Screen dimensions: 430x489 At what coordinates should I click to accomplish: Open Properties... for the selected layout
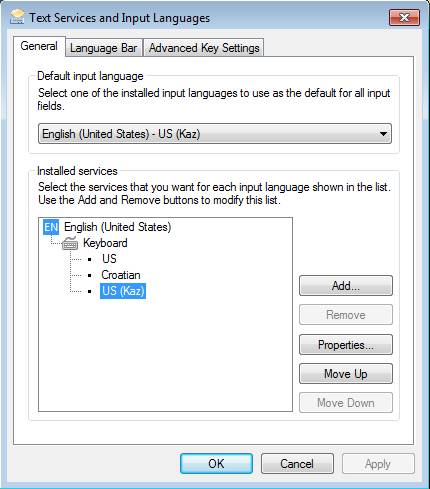point(346,345)
